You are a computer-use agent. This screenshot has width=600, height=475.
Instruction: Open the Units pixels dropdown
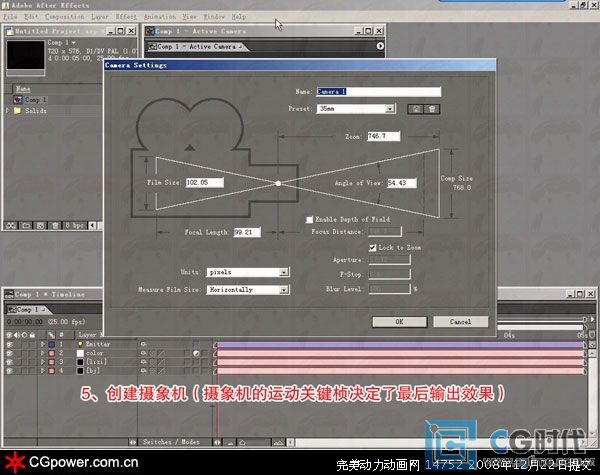[x=284, y=272]
